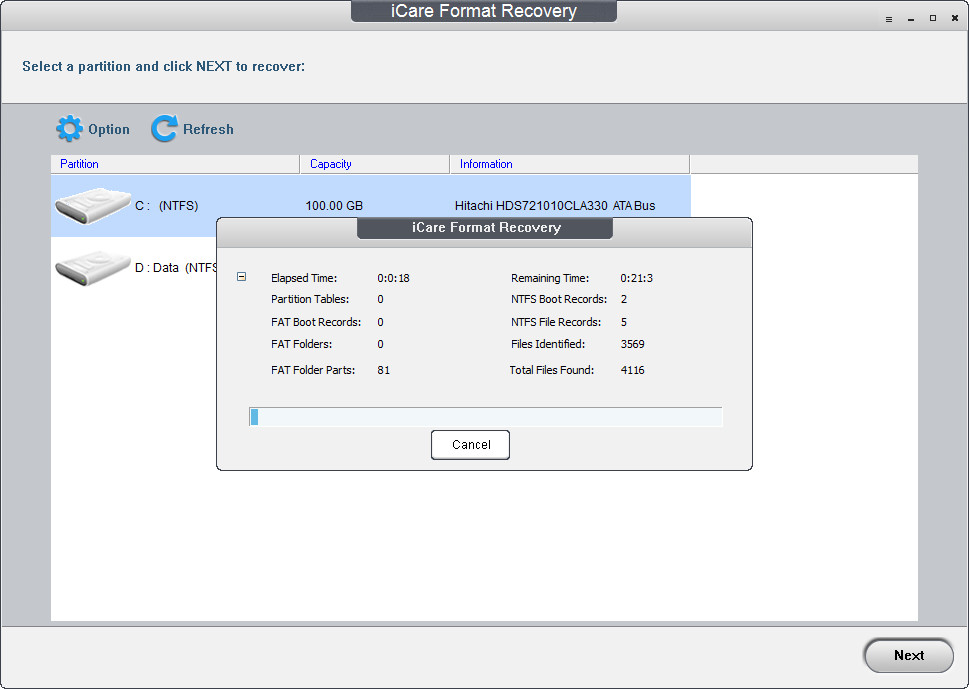Viewport: 969px width, 689px height.
Task: Click 'Hitachi HDS721010CLA330 ATA Bus' information cell
Action: (555, 206)
